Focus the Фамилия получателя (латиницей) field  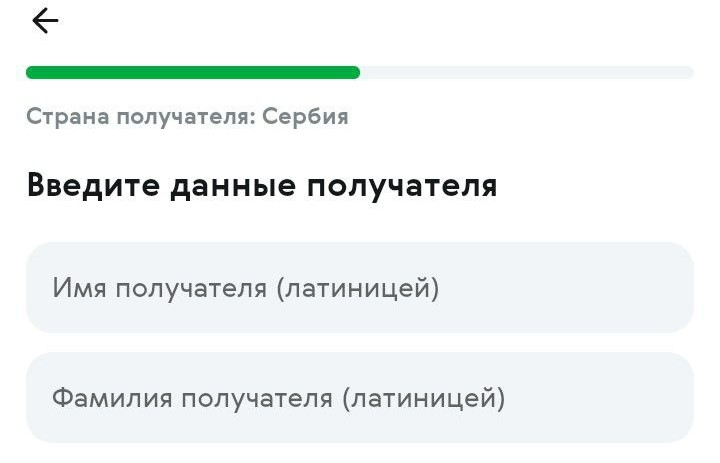(359, 398)
